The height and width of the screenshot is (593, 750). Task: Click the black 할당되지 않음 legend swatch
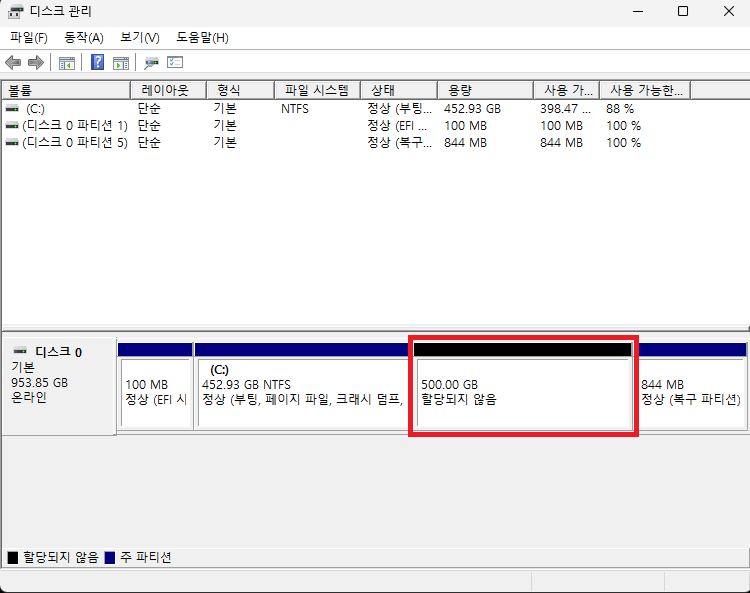pos(13,558)
